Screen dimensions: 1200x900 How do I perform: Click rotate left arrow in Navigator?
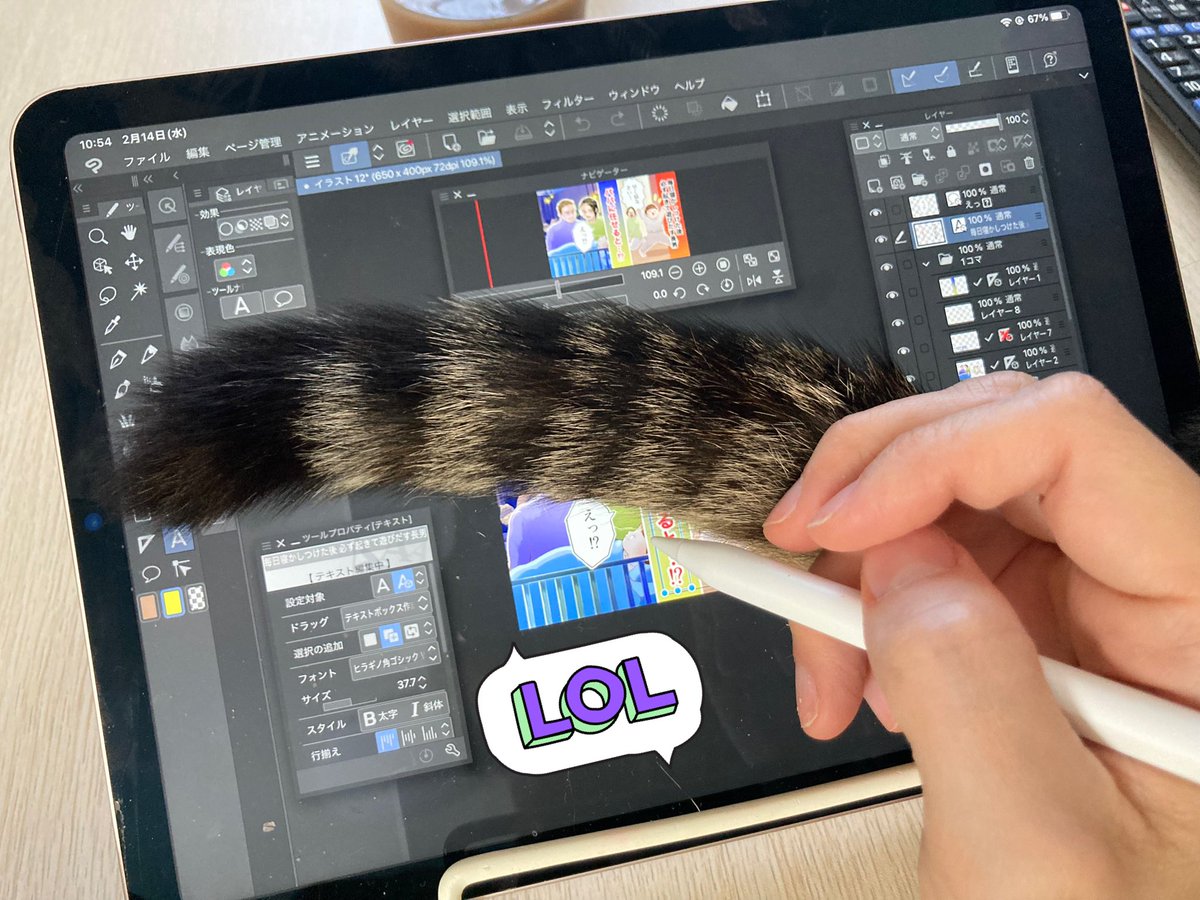click(x=679, y=292)
